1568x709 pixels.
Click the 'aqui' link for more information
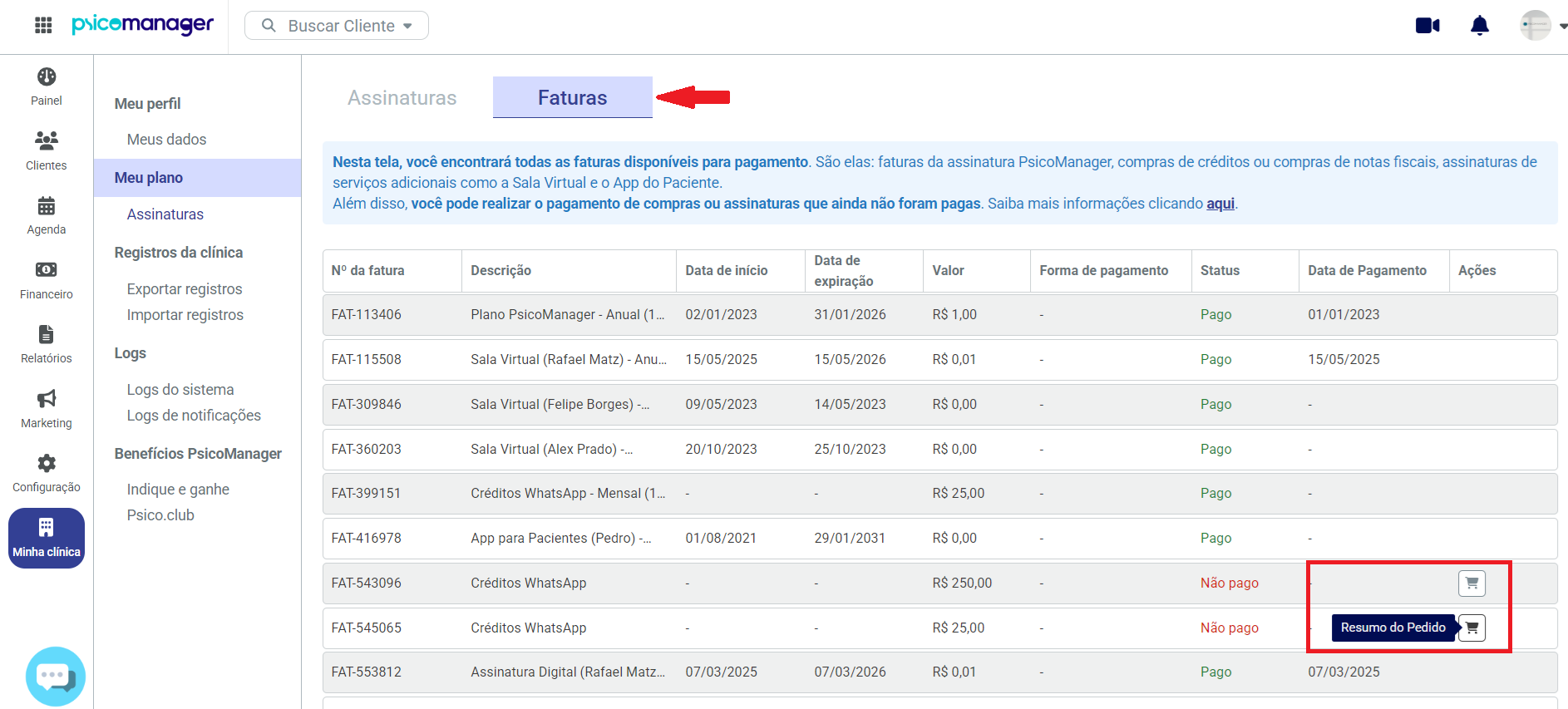[1220, 204]
